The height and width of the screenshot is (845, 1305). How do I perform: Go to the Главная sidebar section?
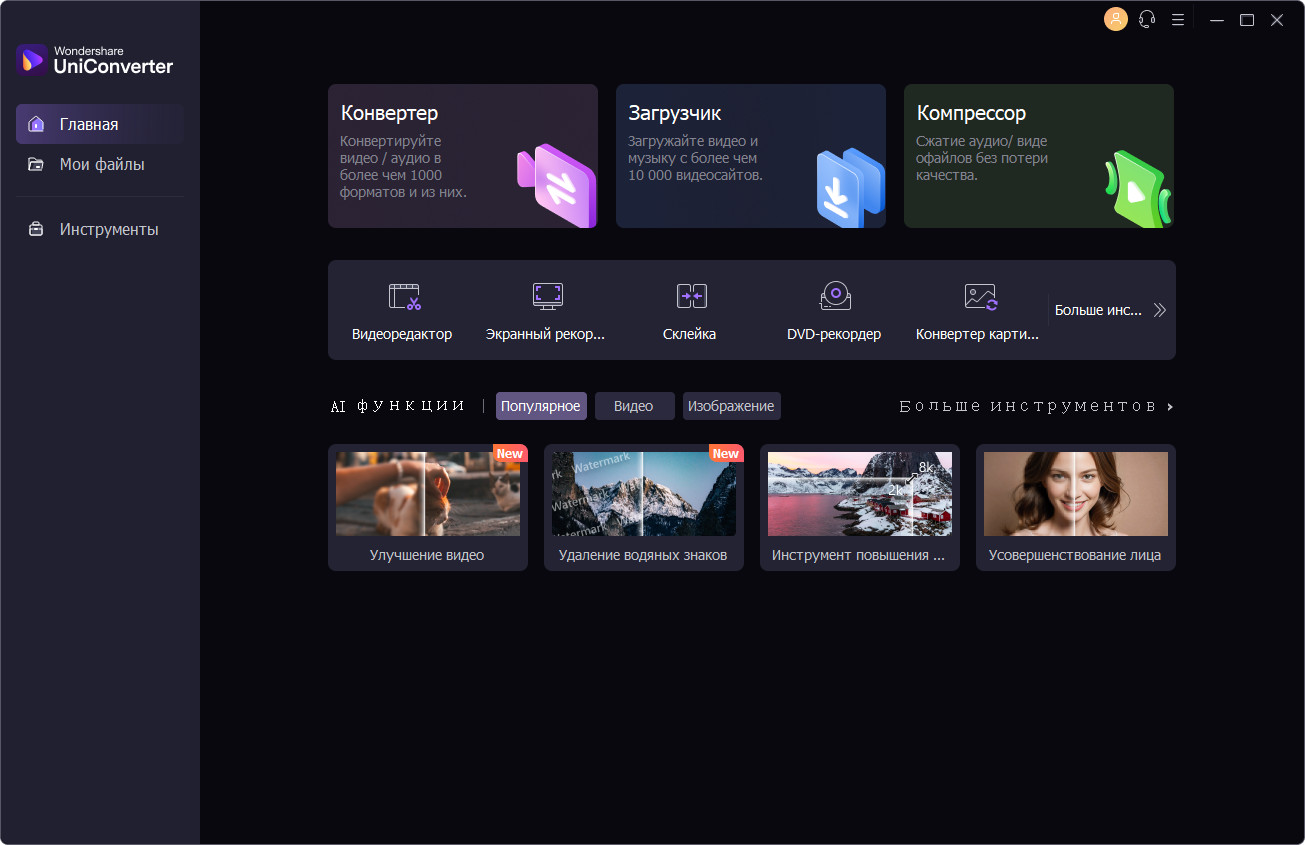coord(100,124)
